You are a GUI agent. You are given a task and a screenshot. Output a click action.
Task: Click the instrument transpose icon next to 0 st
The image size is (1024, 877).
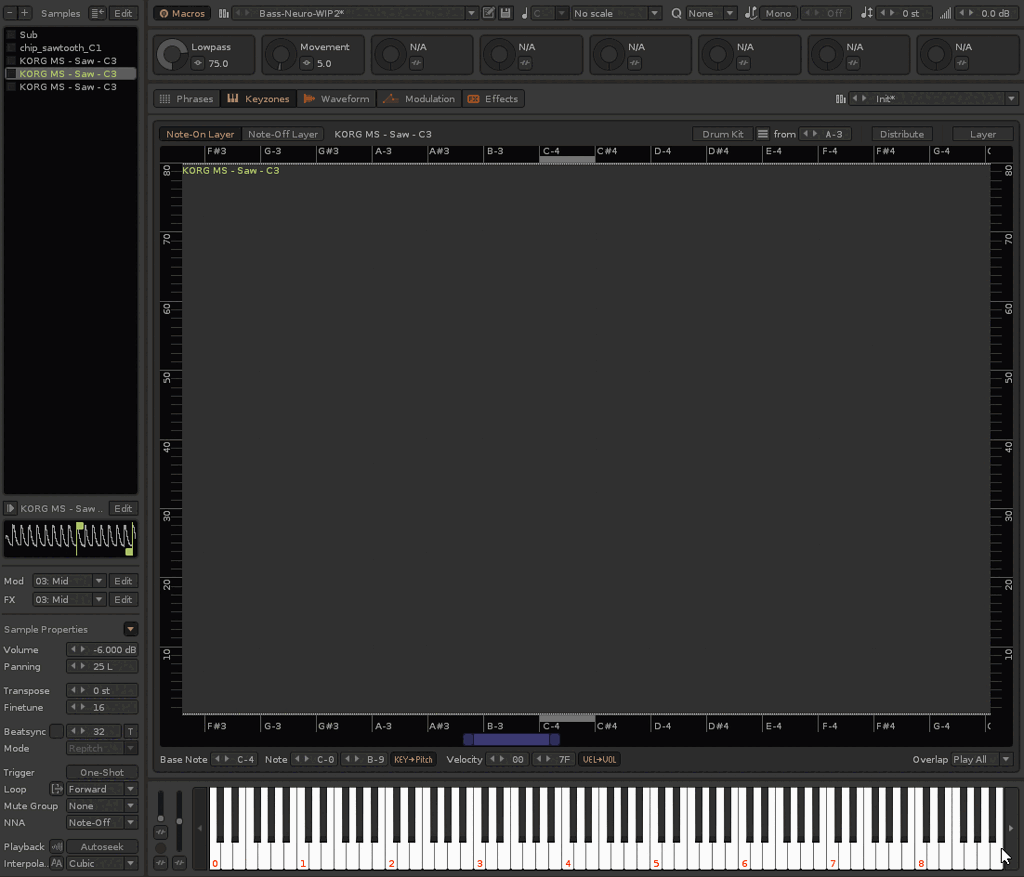[x=867, y=13]
